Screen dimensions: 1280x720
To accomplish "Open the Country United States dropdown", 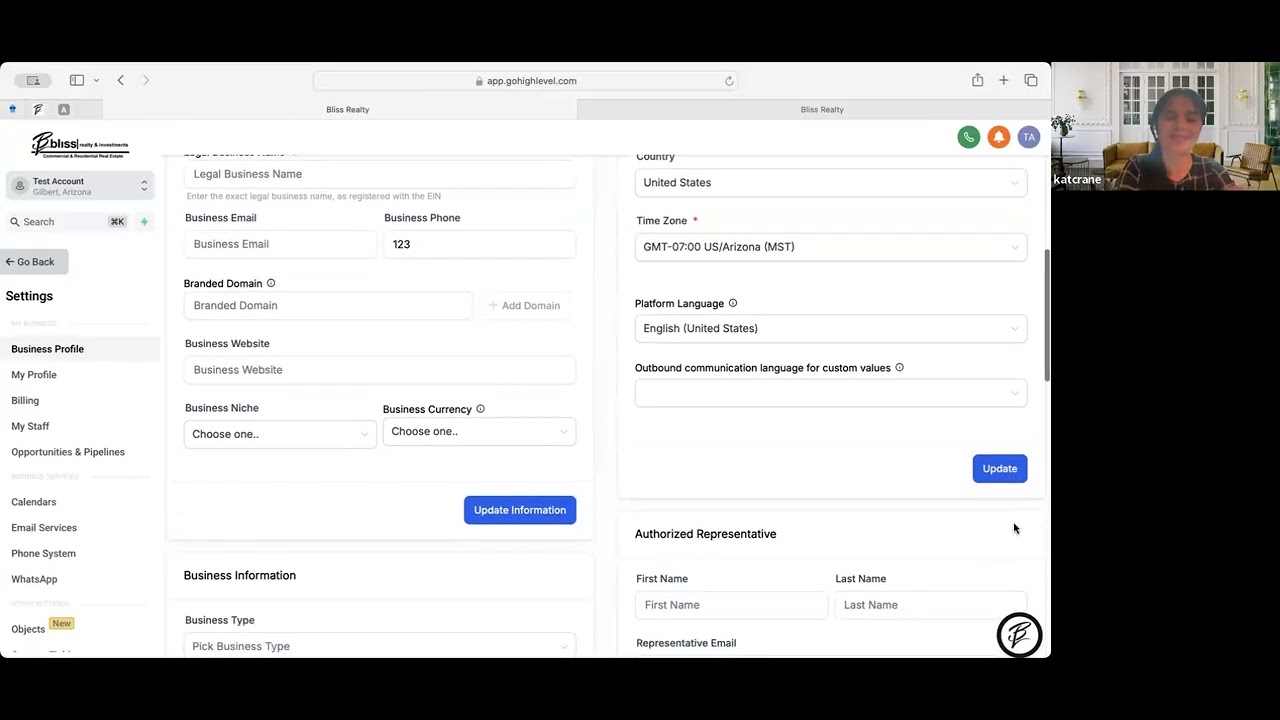I will coord(831,182).
